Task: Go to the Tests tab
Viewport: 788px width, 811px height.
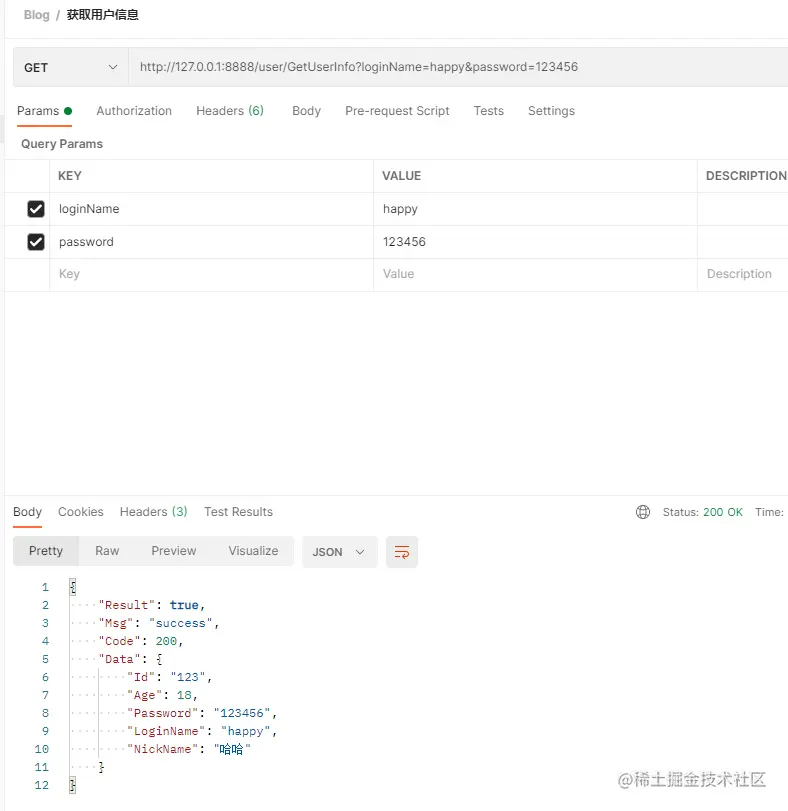Action: (x=488, y=111)
